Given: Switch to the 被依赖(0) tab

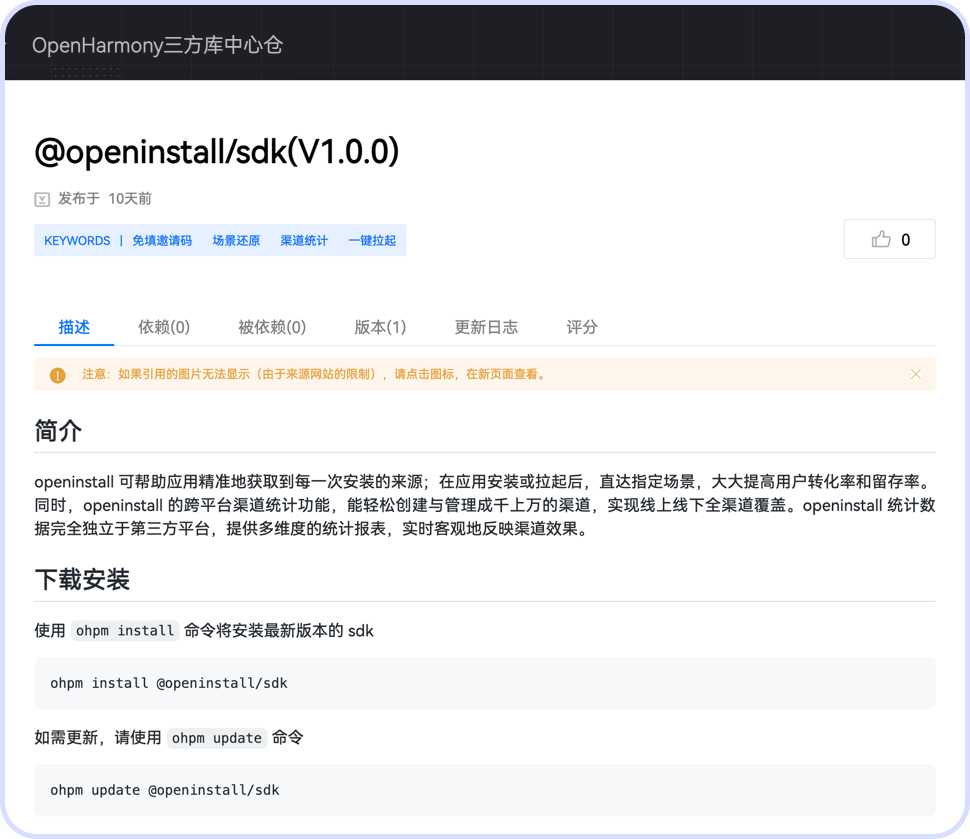Looking at the screenshot, I should 272,327.
